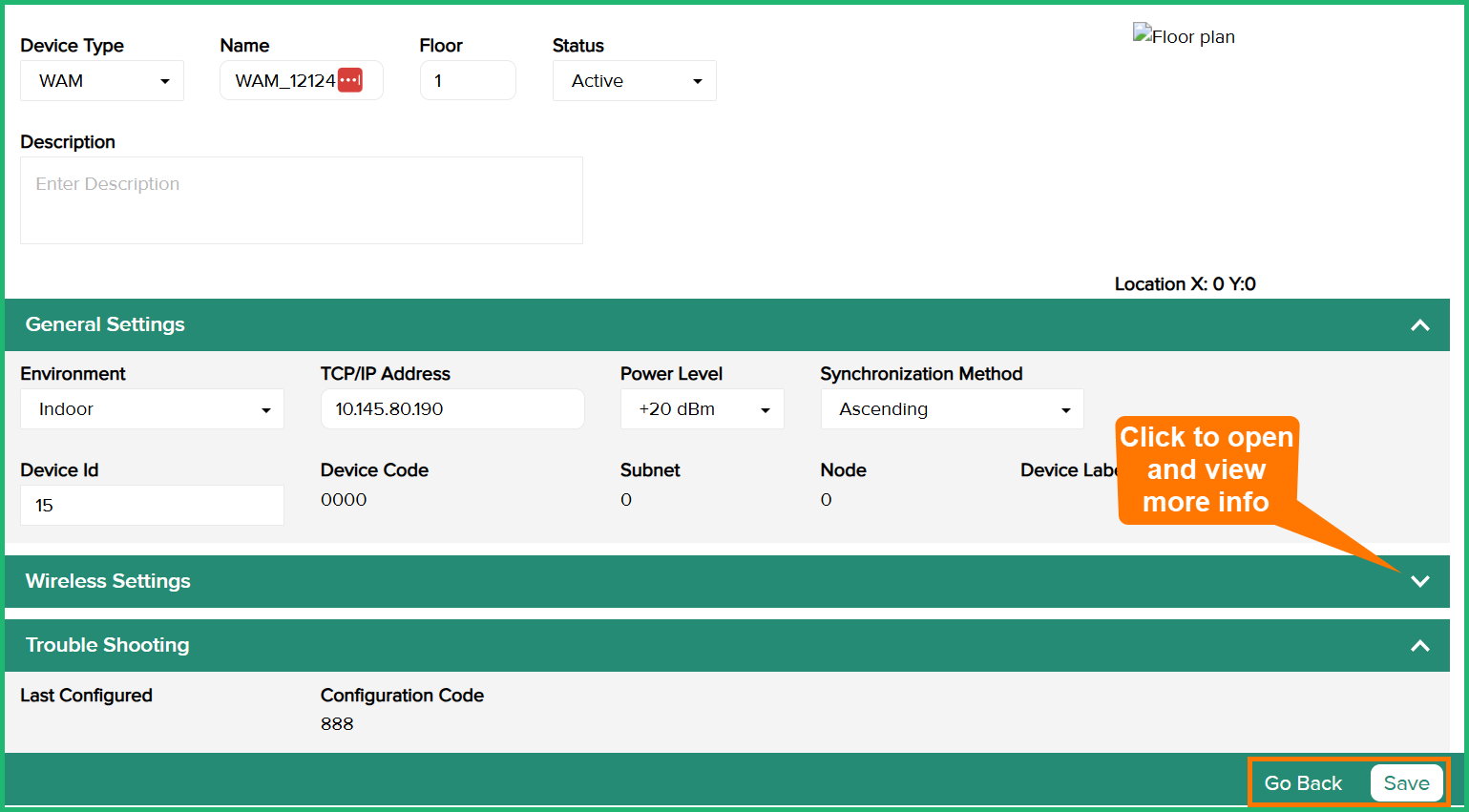Click the General Settings header title
This screenshot has height=812, width=1469.
tap(105, 325)
